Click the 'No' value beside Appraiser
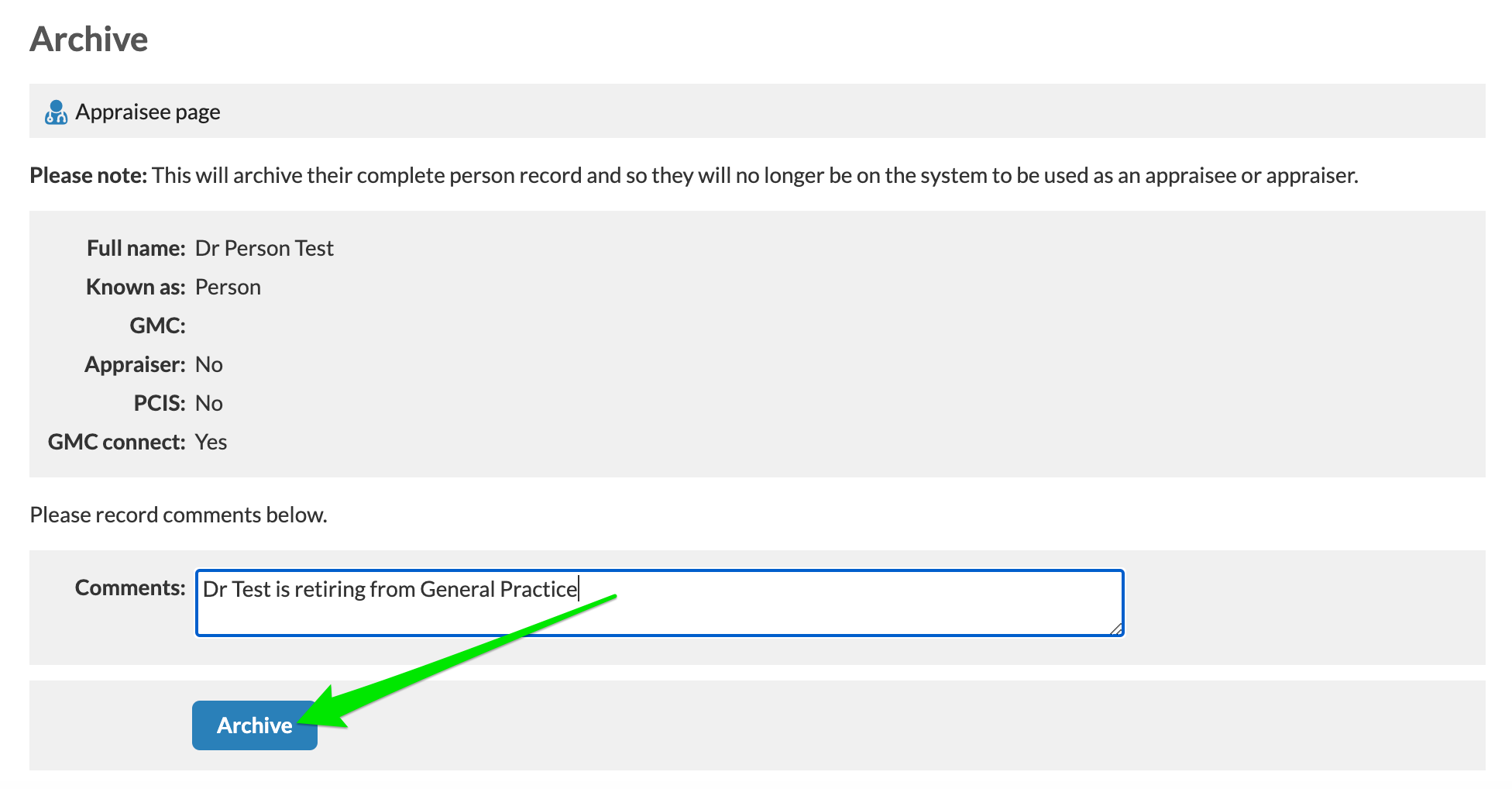1512x789 pixels. [x=209, y=365]
